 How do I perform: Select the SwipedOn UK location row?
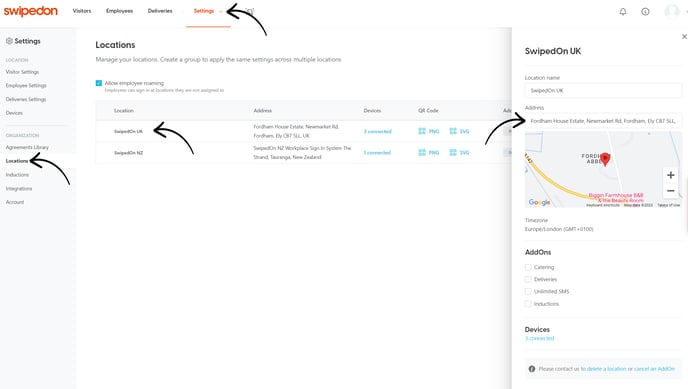pyautogui.click(x=304, y=131)
